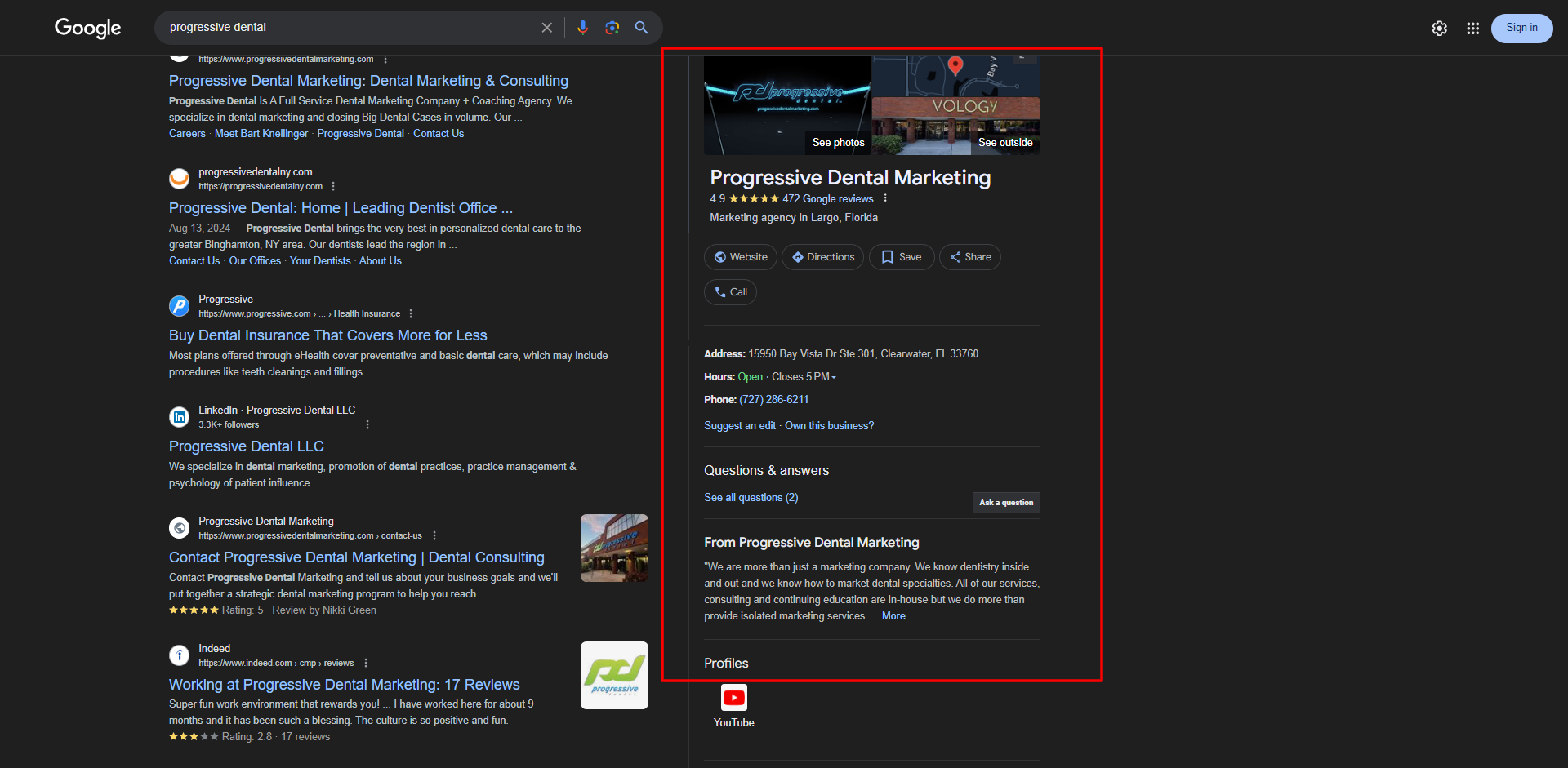This screenshot has height=768, width=1568.
Task: Click the Call button
Action: [730, 292]
